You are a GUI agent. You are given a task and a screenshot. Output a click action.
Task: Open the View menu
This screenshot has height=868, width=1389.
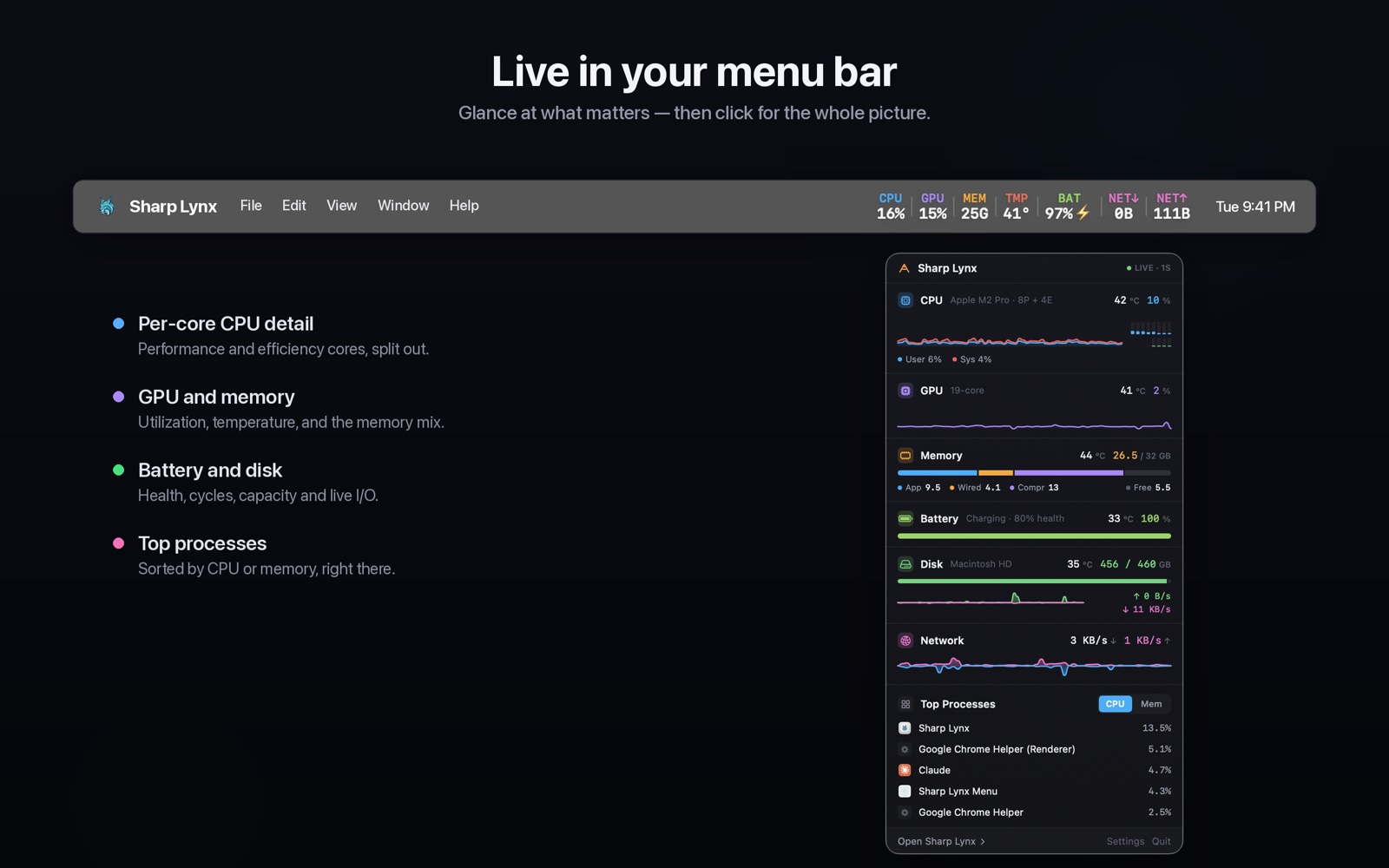341,206
